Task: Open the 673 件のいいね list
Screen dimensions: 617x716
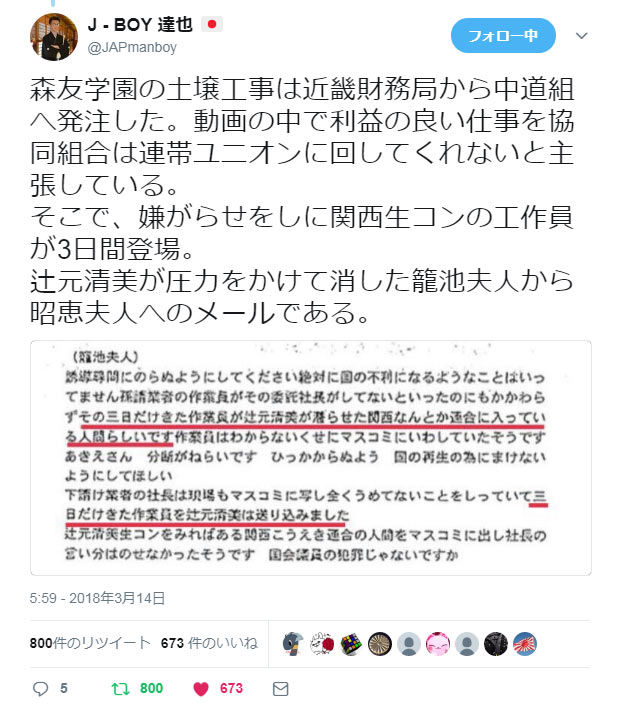Action: coord(209,643)
